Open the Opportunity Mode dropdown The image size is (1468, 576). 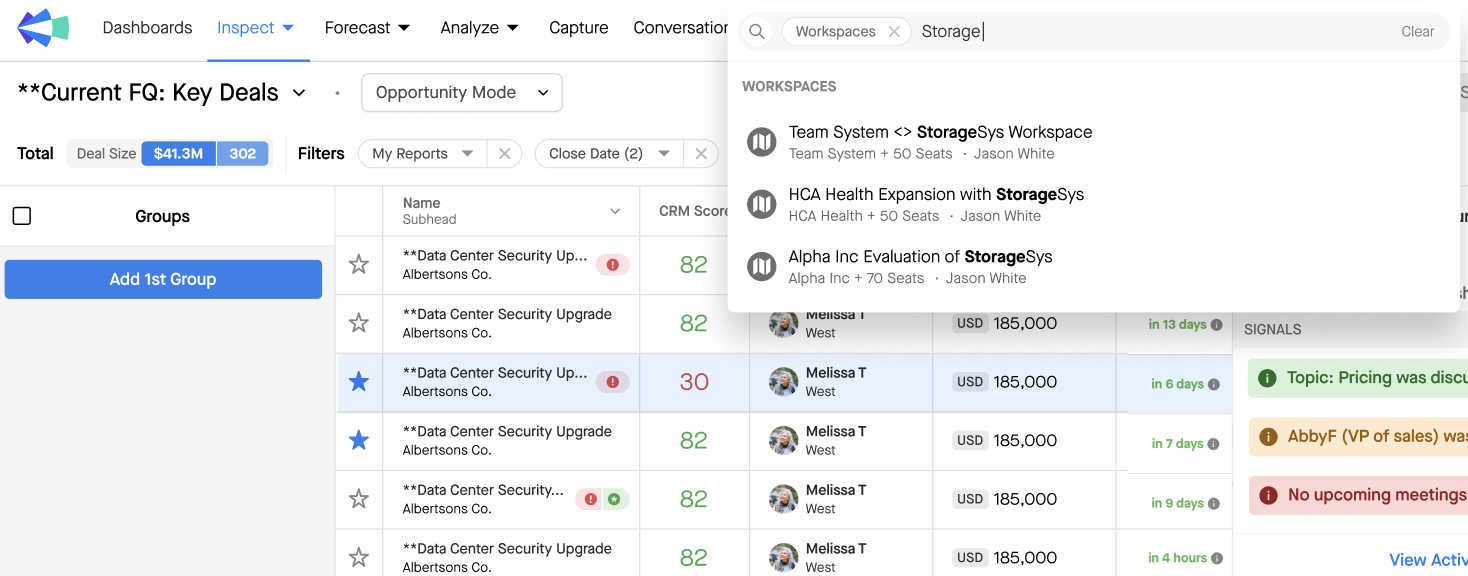[462, 93]
